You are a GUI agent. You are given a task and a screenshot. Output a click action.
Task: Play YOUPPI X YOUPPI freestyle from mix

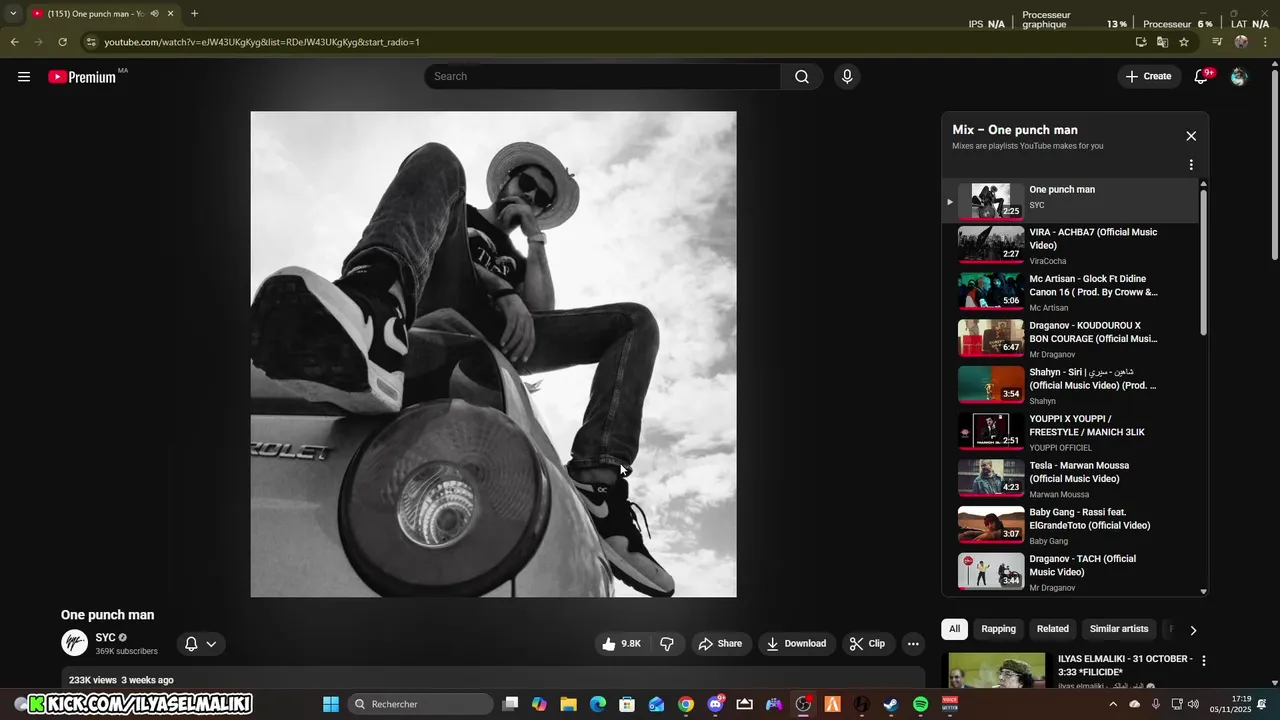[1071, 432]
